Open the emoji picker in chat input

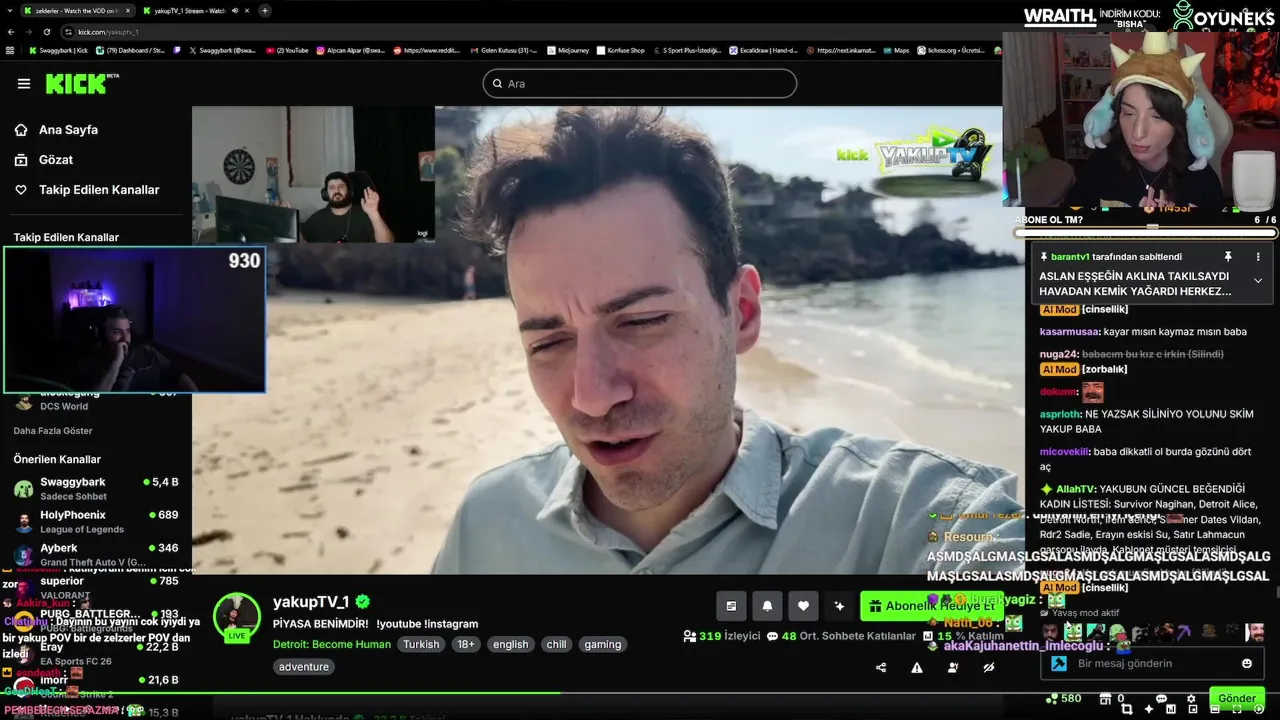point(1247,663)
